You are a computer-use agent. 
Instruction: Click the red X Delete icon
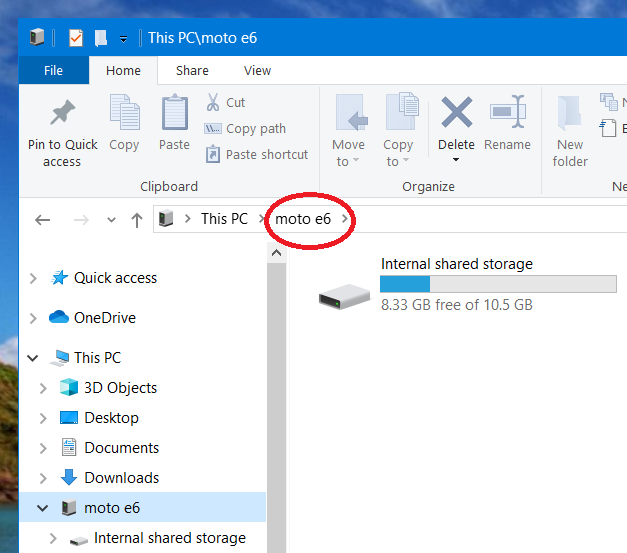tap(457, 112)
